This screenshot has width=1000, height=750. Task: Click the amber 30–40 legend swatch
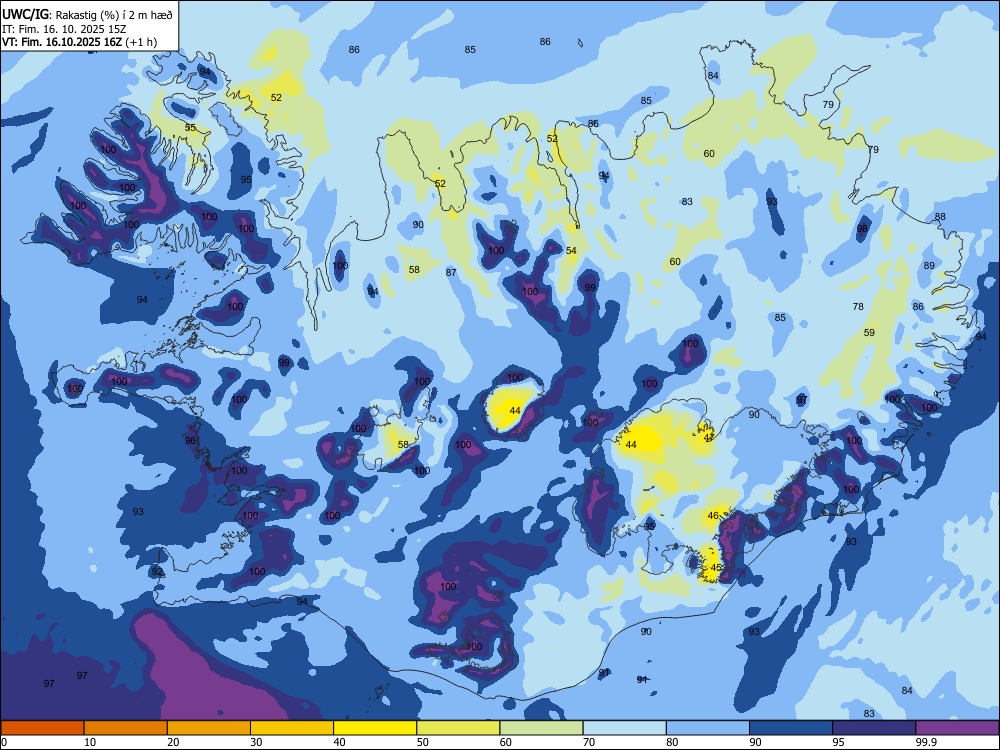[x=292, y=728]
